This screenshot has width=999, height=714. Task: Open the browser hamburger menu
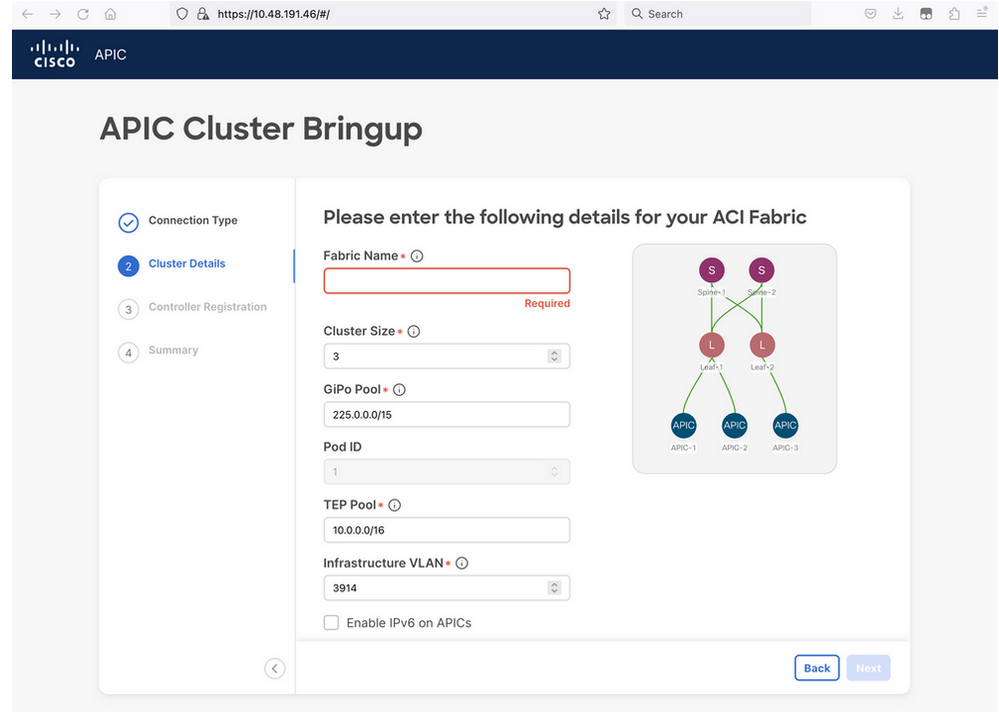click(982, 14)
